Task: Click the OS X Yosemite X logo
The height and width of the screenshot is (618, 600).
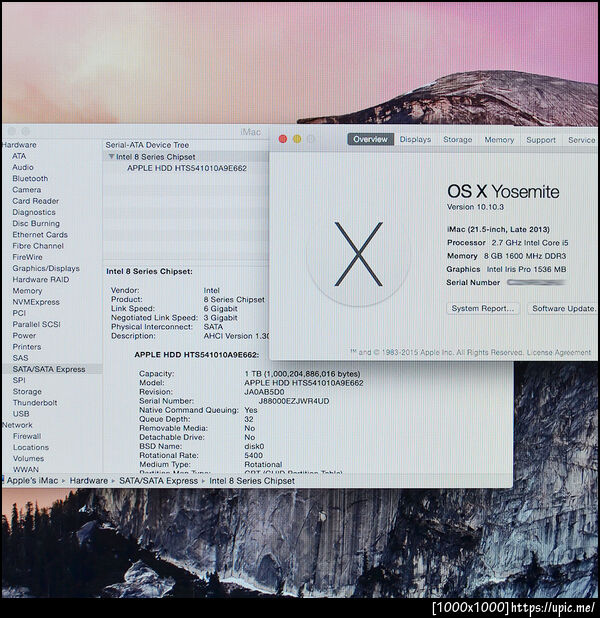Action: click(358, 254)
